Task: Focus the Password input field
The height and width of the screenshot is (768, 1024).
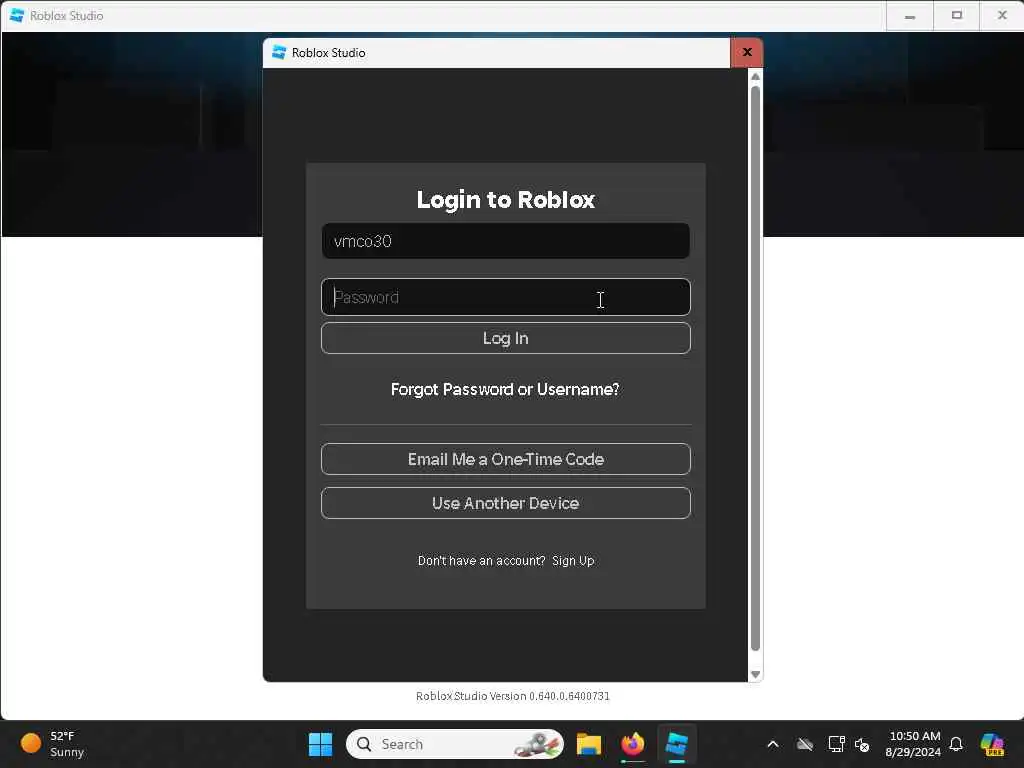Action: click(505, 297)
